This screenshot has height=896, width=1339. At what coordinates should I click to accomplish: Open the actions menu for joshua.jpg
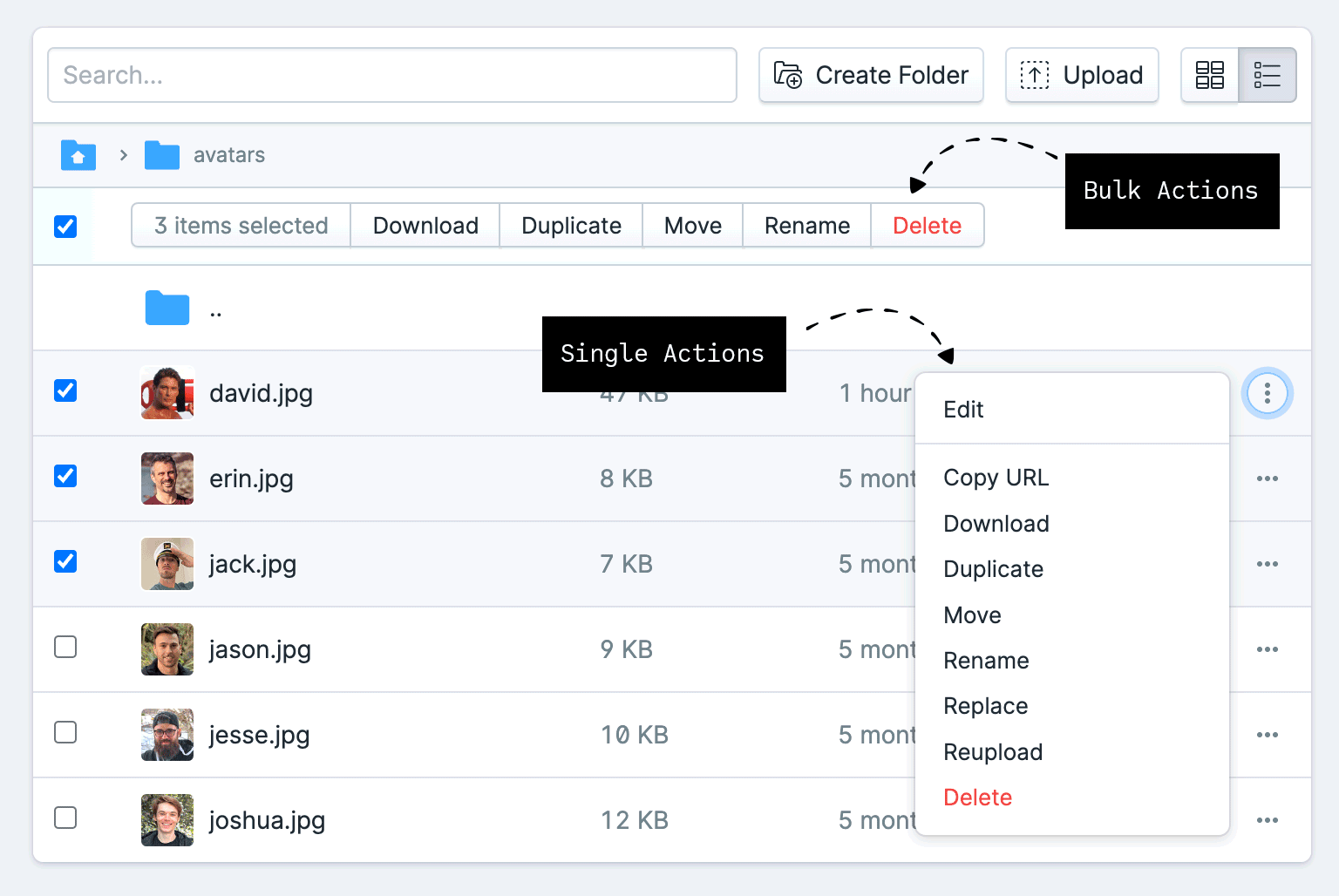(x=1267, y=820)
